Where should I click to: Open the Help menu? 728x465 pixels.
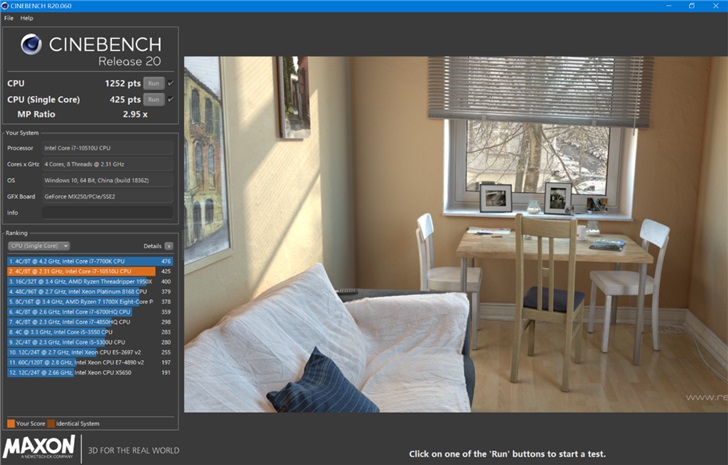tap(27, 18)
